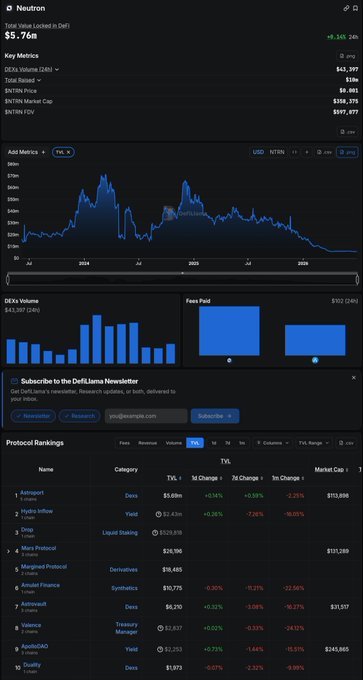Viewport: 363px width, 680px height.
Task: Focus the newsletter email input field
Action: click(x=146, y=416)
